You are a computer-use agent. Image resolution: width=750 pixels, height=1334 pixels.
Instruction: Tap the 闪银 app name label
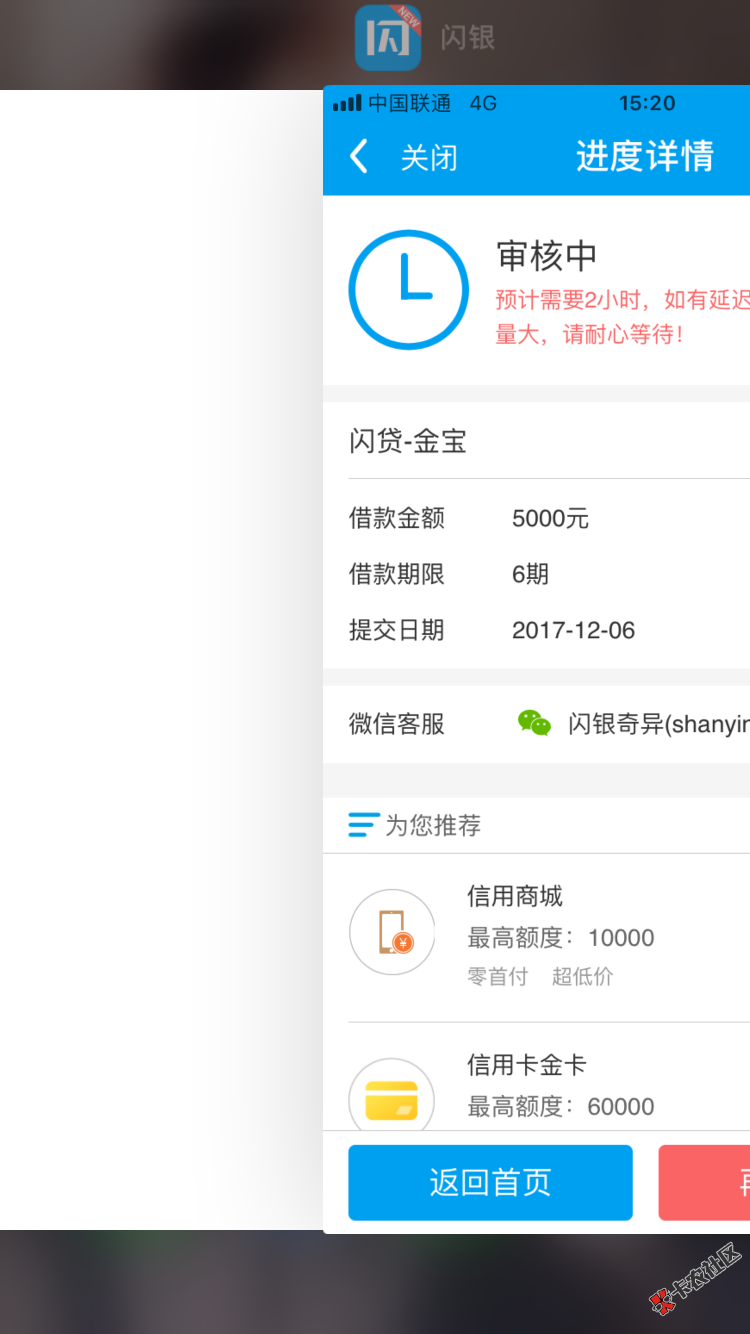tap(468, 38)
